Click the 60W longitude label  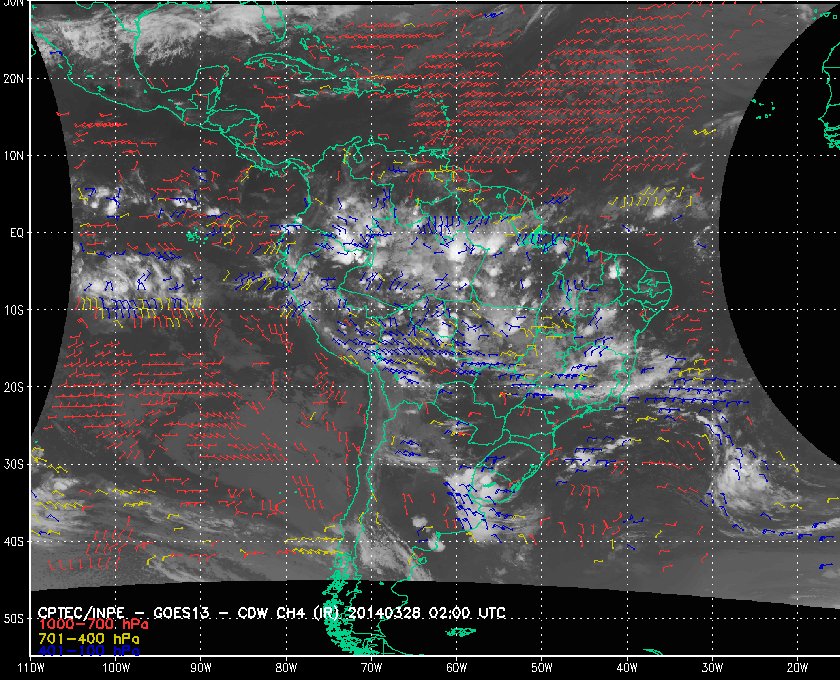tap(456, 668)
